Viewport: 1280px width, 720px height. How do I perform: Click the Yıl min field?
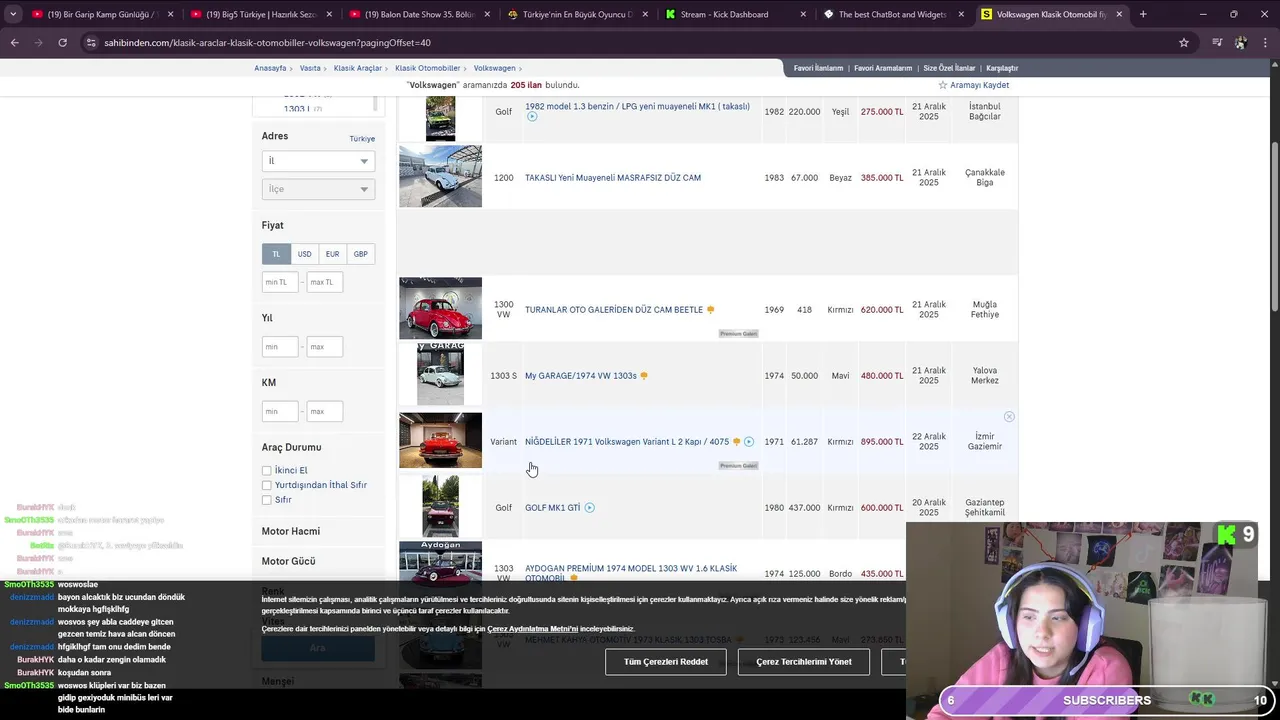(280, 347)
